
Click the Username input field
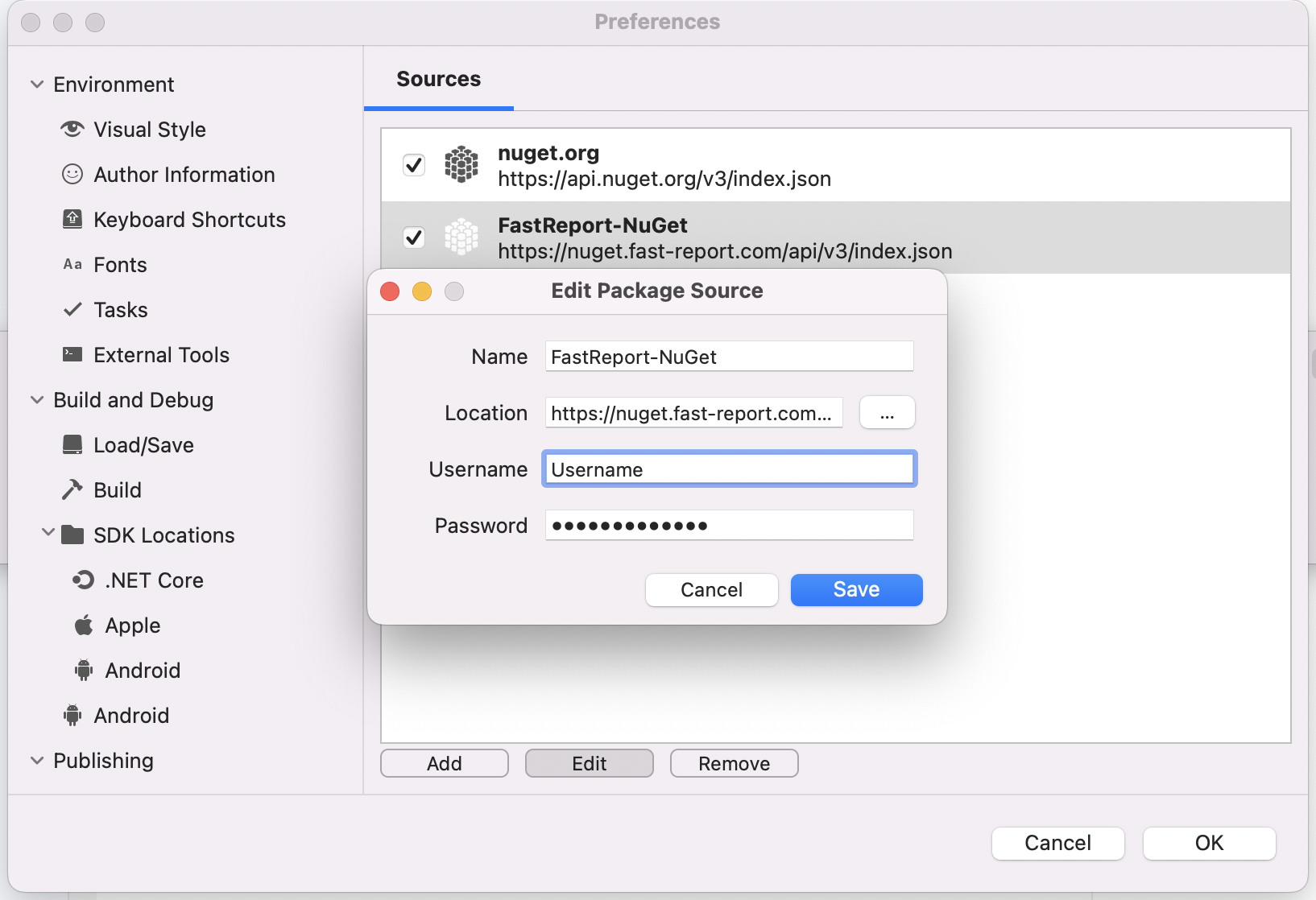coord(730,469)
